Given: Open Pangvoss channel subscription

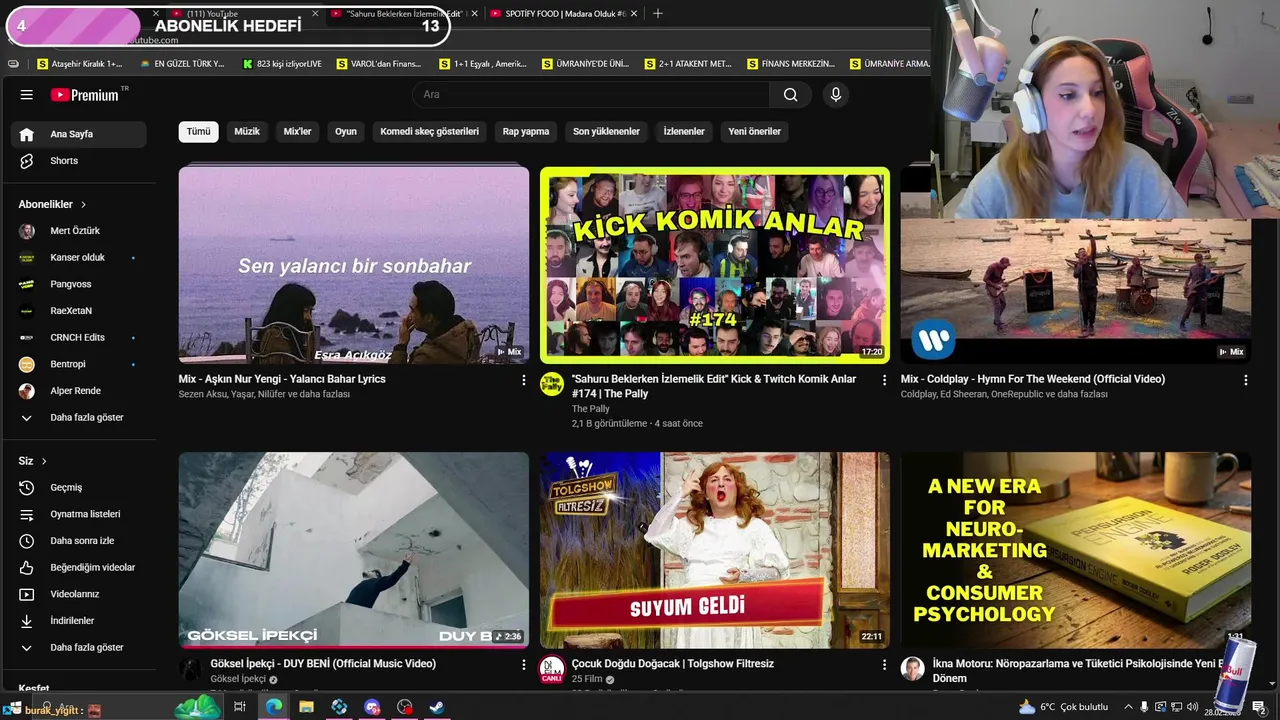Looking at the screenshot, I should pyautogui.click(x=79, y=284).
